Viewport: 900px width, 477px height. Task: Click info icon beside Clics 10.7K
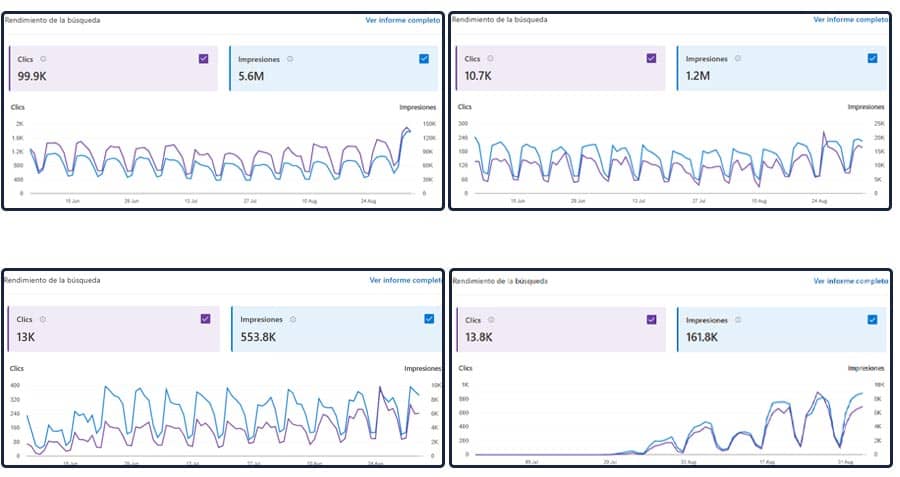[x=491, y=59]
